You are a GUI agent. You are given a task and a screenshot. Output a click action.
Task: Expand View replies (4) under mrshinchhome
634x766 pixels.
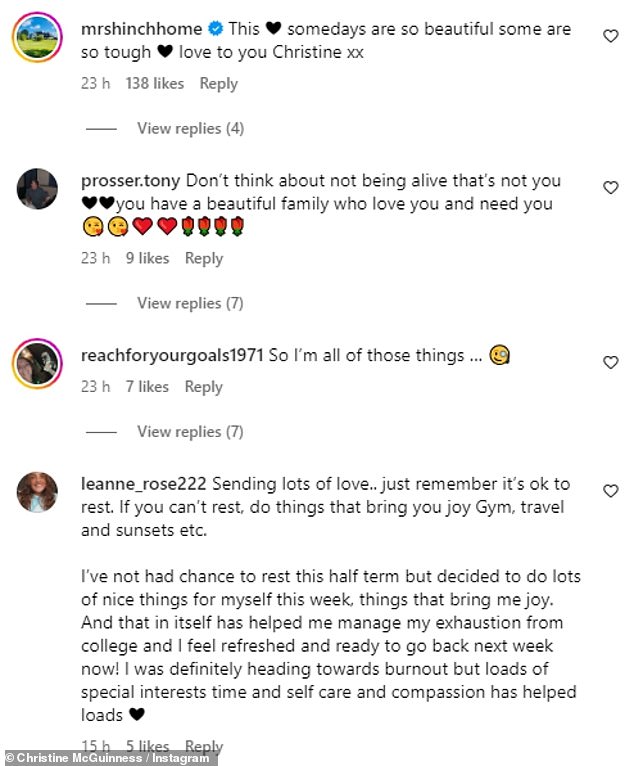190,128
